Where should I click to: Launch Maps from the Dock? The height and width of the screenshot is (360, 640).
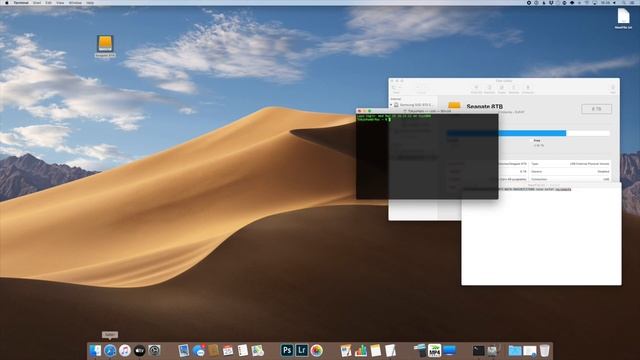(x=258, y=350)
